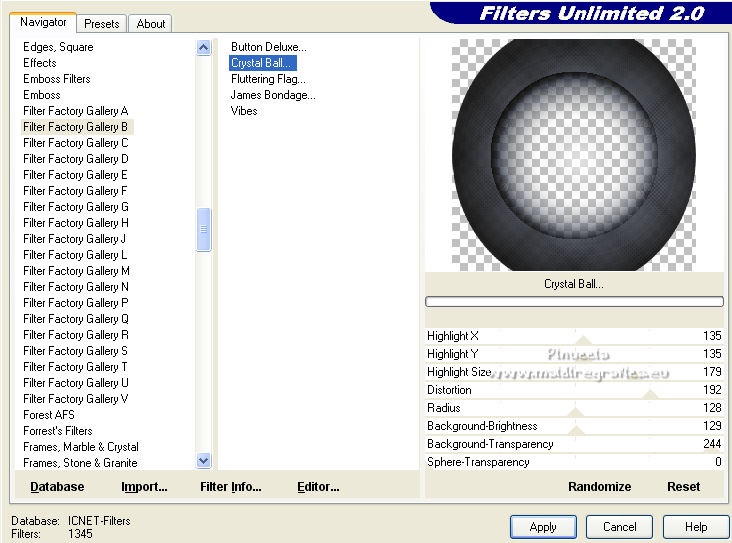
Task: Click the Crystal Ball preview image
Action: 574,155
